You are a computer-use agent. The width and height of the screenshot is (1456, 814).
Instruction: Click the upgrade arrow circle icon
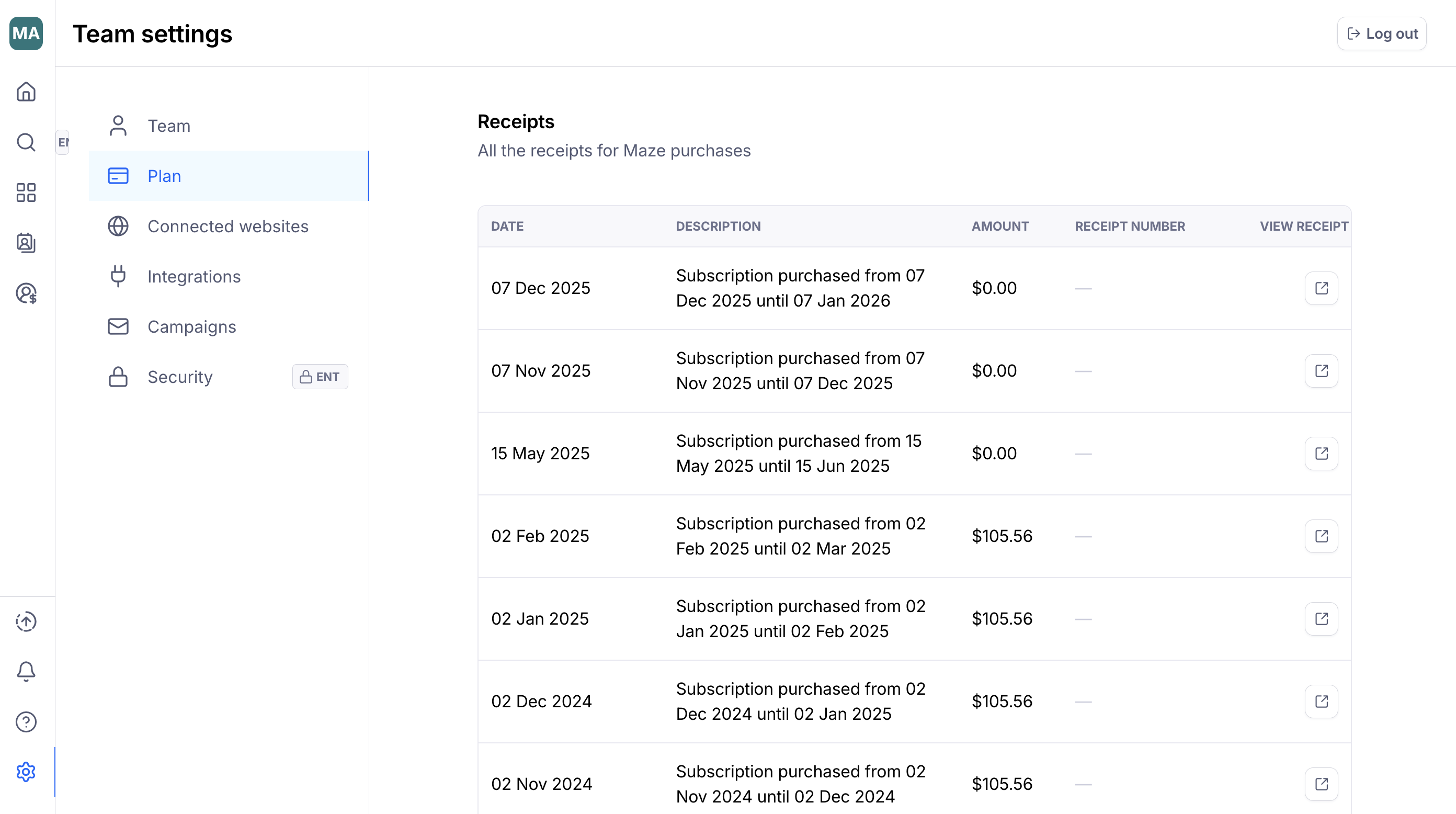26,621
